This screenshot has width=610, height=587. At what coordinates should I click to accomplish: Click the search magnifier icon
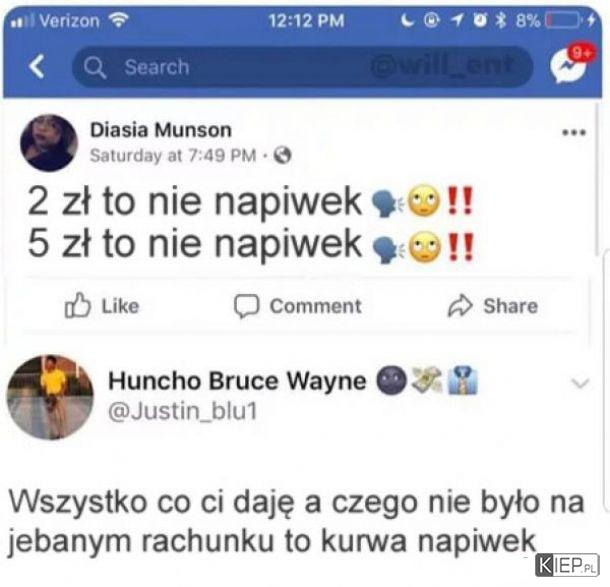click(x=95, y=68)
